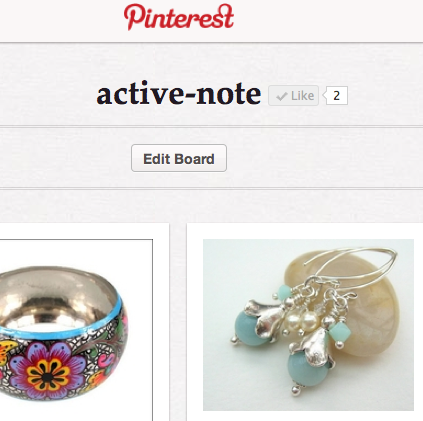Click the word Like next to board title
Image resolution: width=423 pixels, height=421 pixels.
click(302, 96)
